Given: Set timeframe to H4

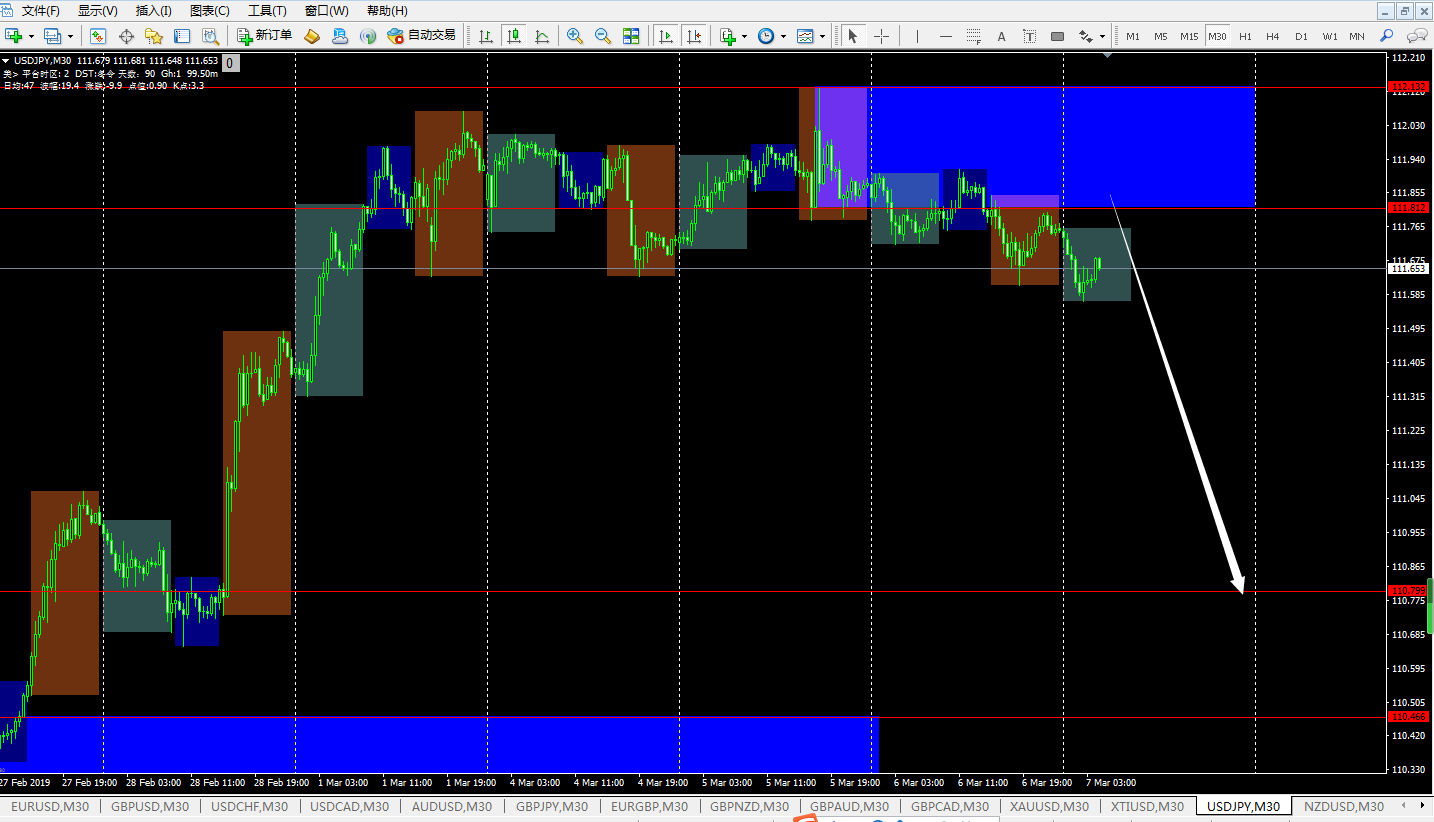Looking at the screenshot, I should point(1273,36).
